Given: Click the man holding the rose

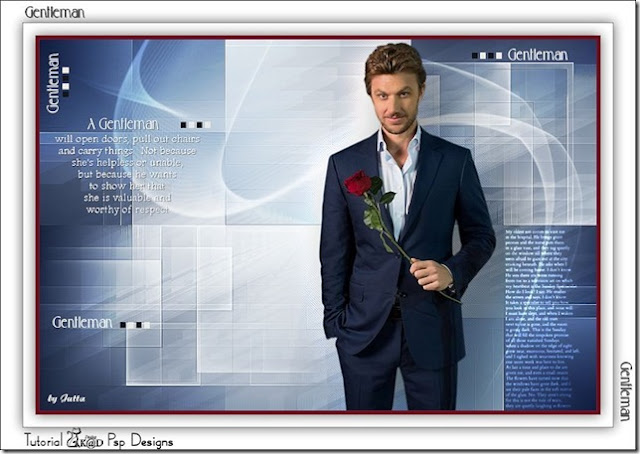Looking at the screenshot, I should pos(406,227).
